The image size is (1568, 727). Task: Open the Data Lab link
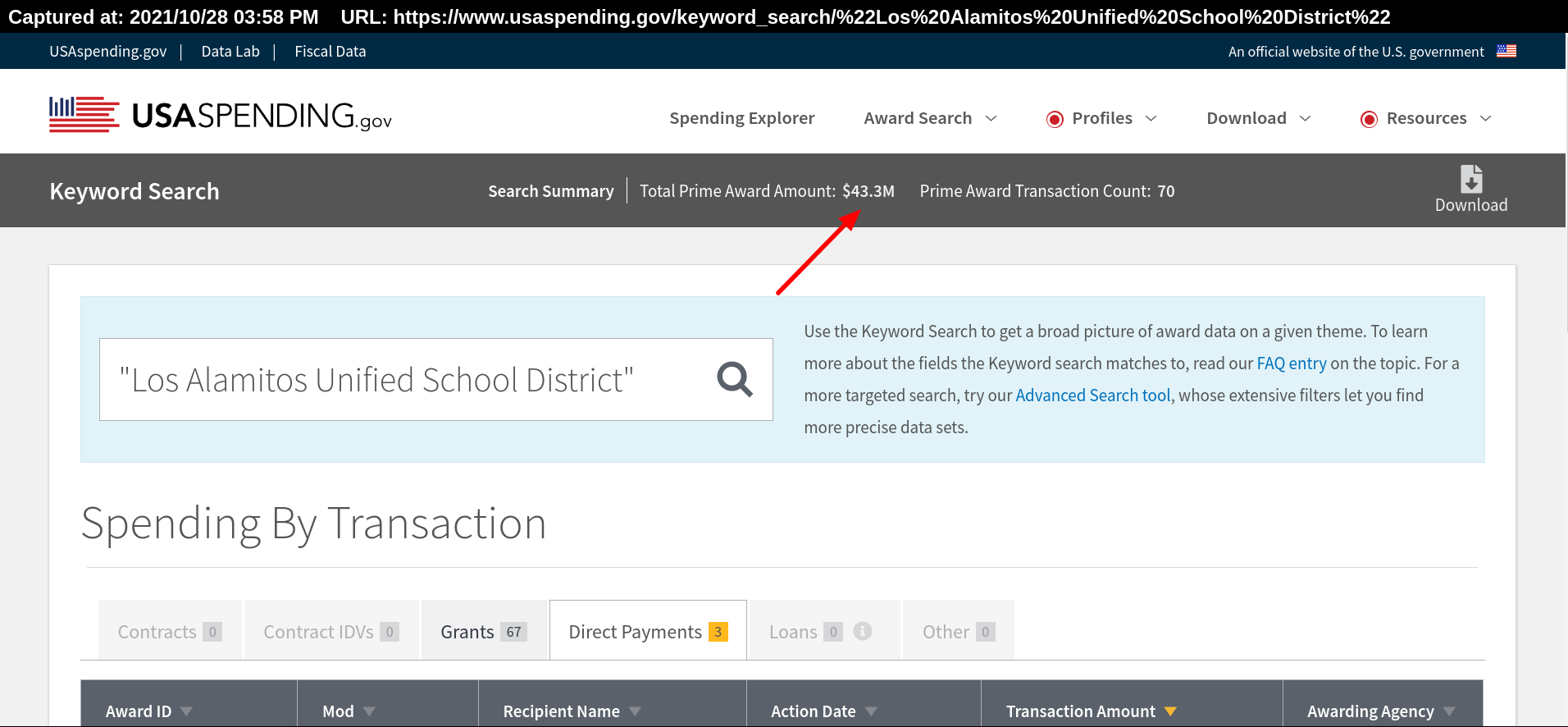[x=230, y=51]
